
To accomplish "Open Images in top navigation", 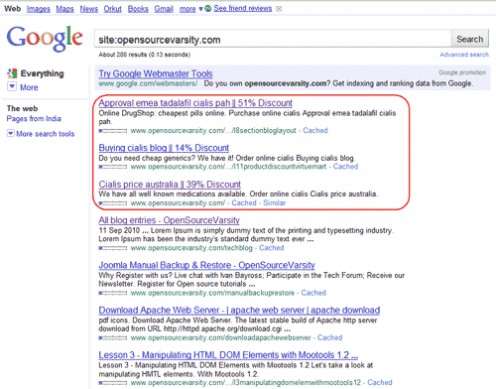I will [38, 9].
